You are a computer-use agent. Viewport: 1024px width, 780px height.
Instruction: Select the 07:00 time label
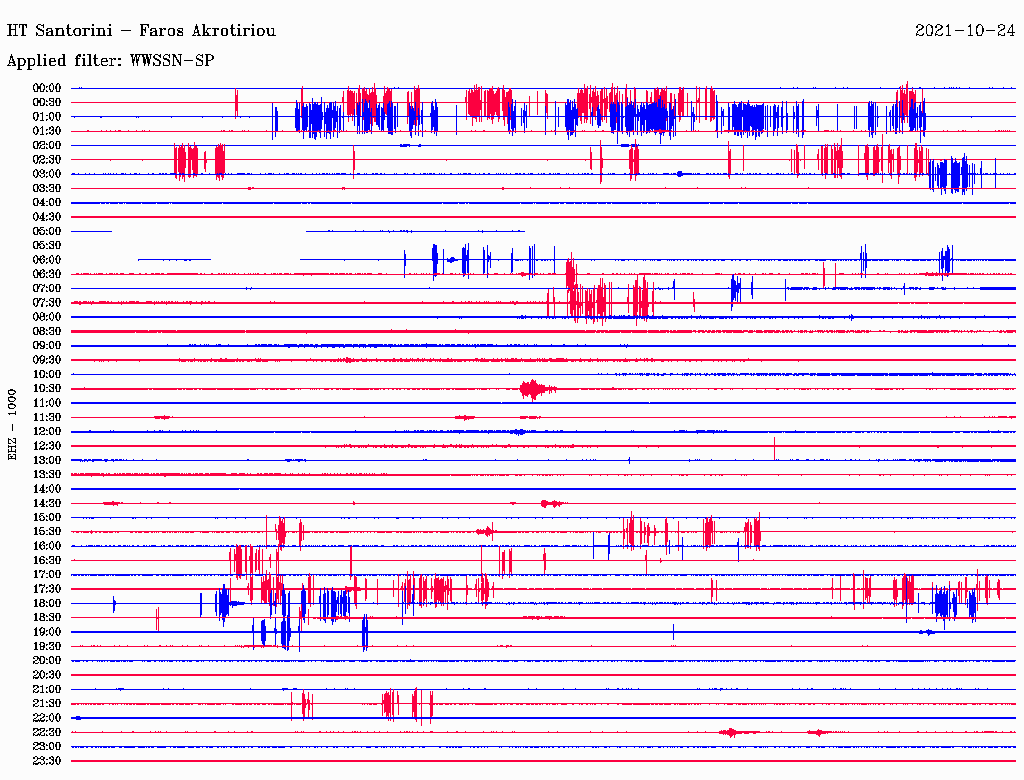(47, 289)
